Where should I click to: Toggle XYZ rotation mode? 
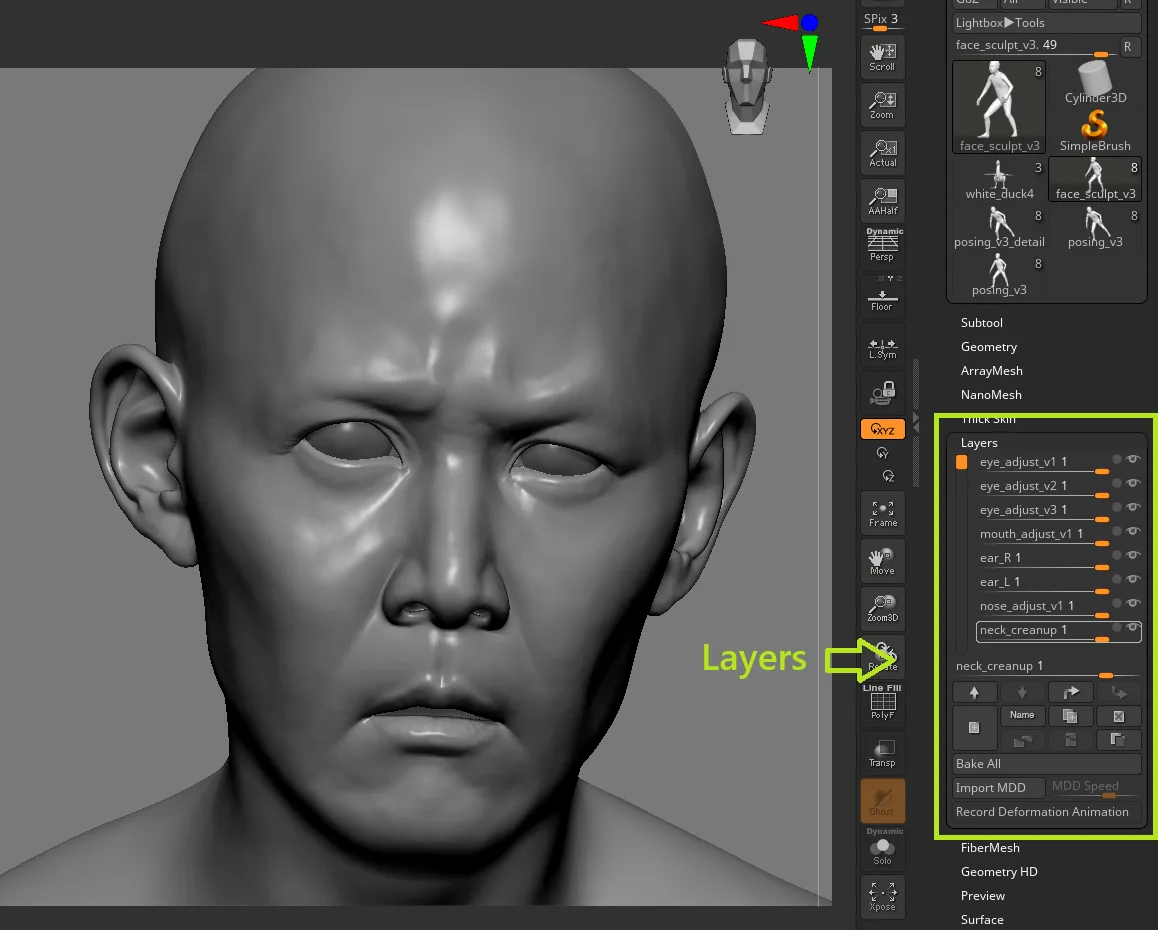click(x=883, y=429)
